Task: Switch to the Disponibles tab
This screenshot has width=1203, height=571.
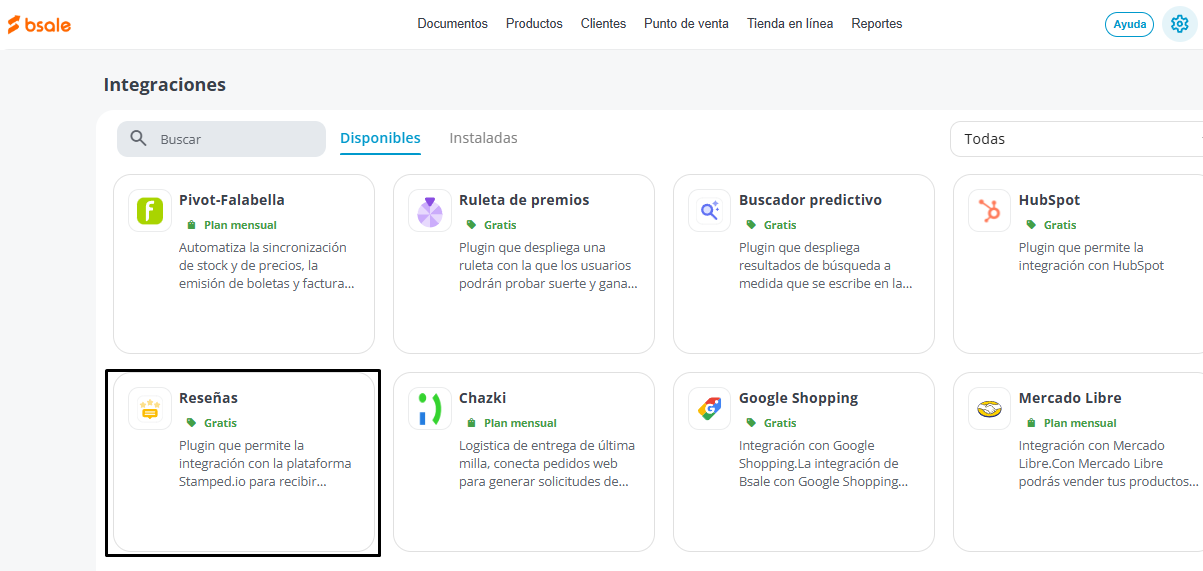Action: (x=380, y=139)
